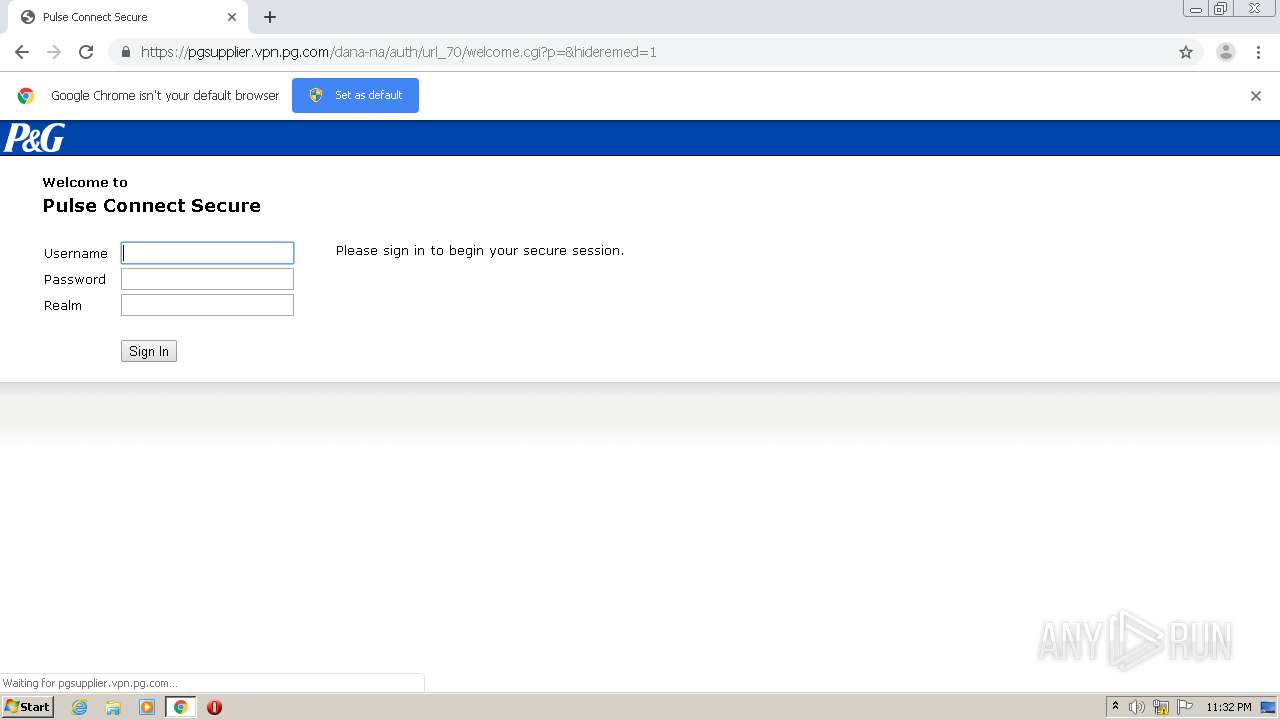
Task: Show hidden system tray icons
Action: point(1115,706)
